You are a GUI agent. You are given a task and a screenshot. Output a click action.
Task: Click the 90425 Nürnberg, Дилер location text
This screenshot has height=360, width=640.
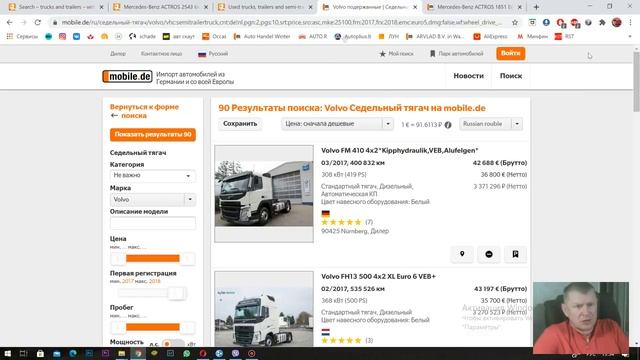point(355,231)
